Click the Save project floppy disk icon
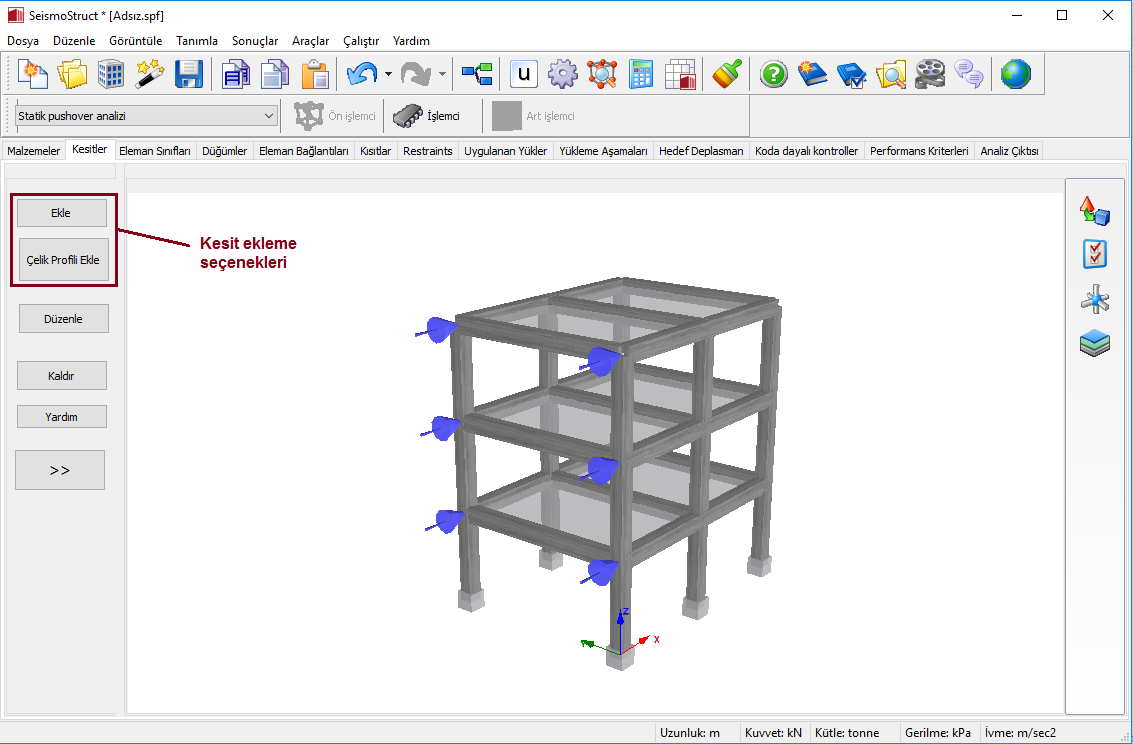Image resolution: width=1133 pixels, height=744 pixels. pyautogui.click(x=189, y=74)
